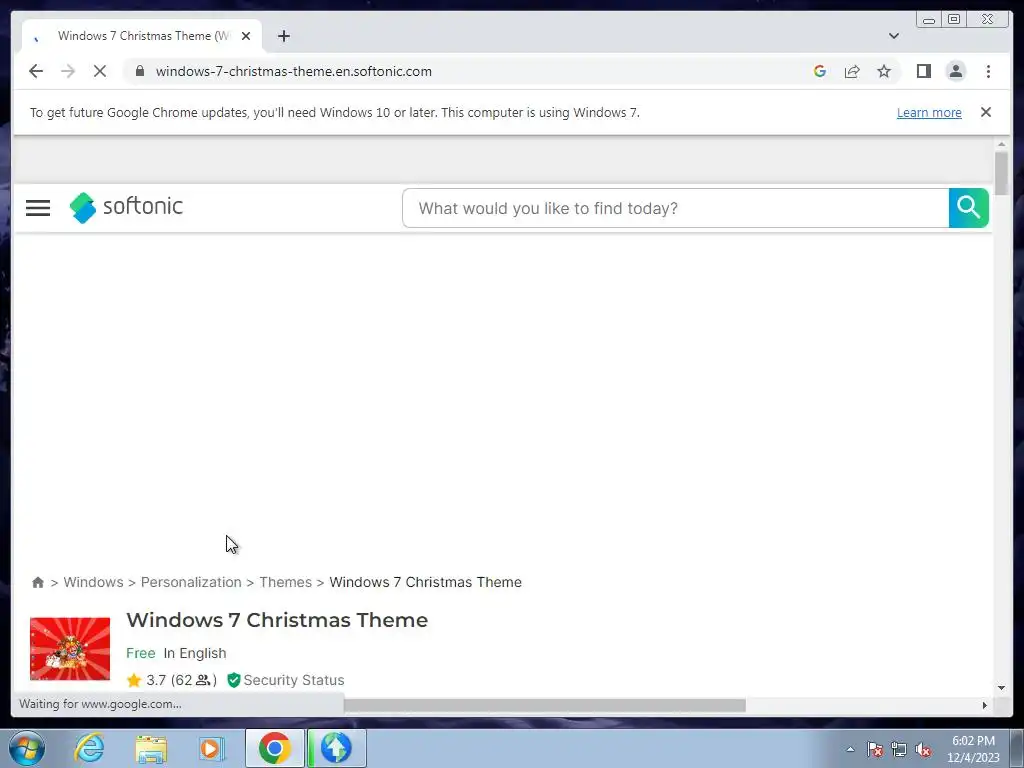Viewport: 1024px width, 768px height.
Task: Close the Windows 7 Christmas Theme tab
Action: click(x=246, y=36)
